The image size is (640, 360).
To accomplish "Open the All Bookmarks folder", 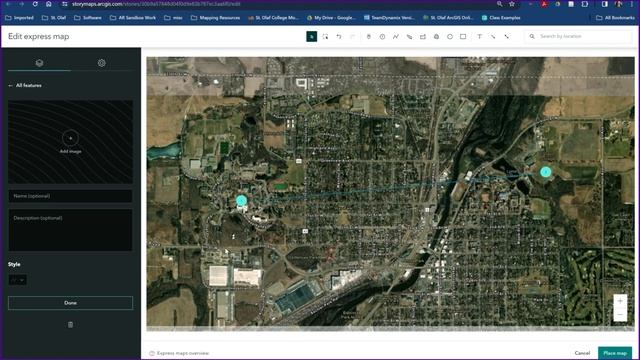I will [615, 18].
